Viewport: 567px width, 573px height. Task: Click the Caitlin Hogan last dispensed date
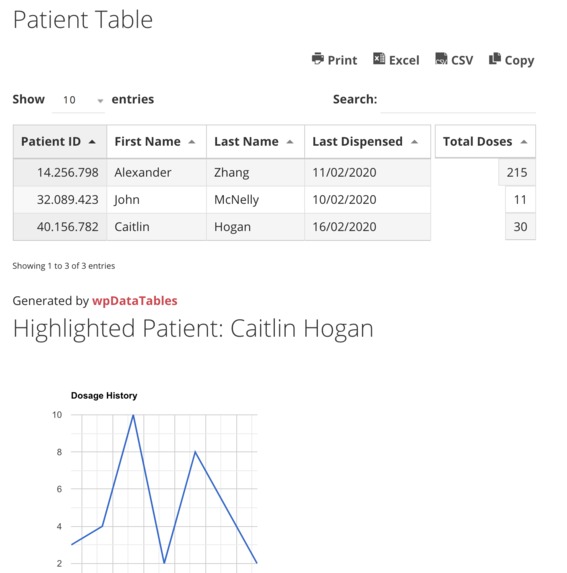(344, 227)
